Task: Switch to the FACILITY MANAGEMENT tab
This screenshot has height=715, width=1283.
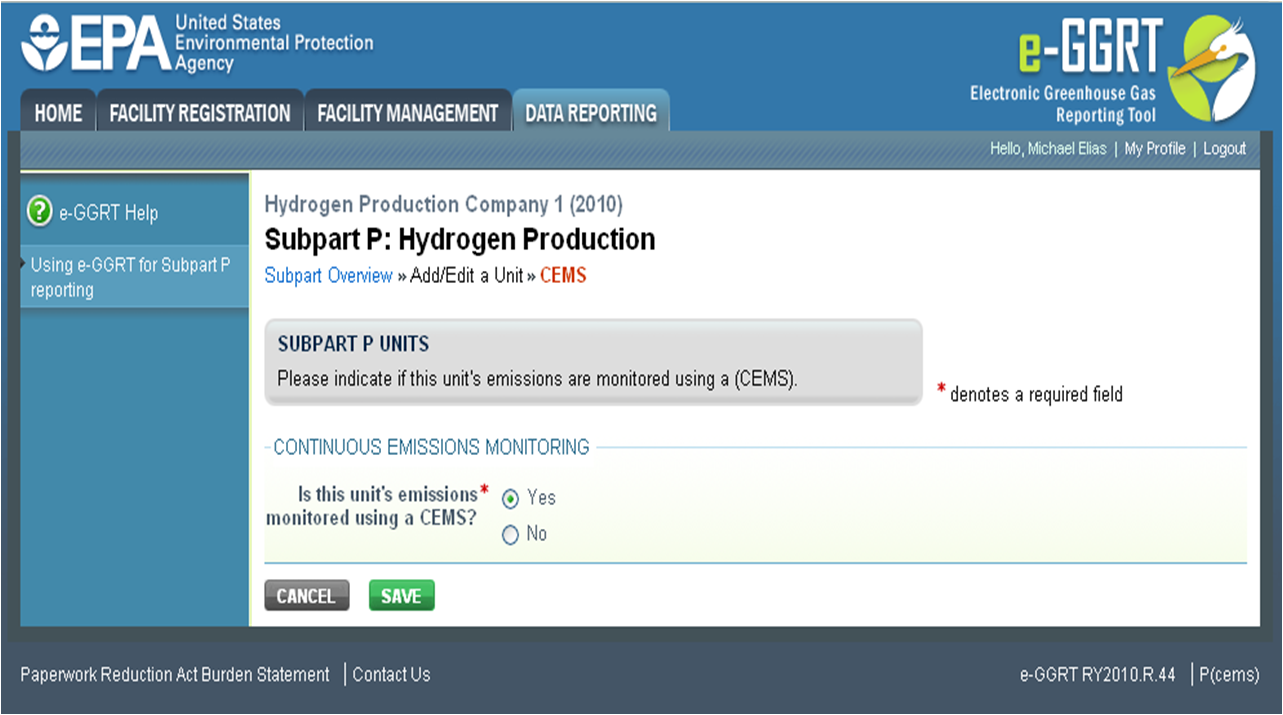Action: 407,113
